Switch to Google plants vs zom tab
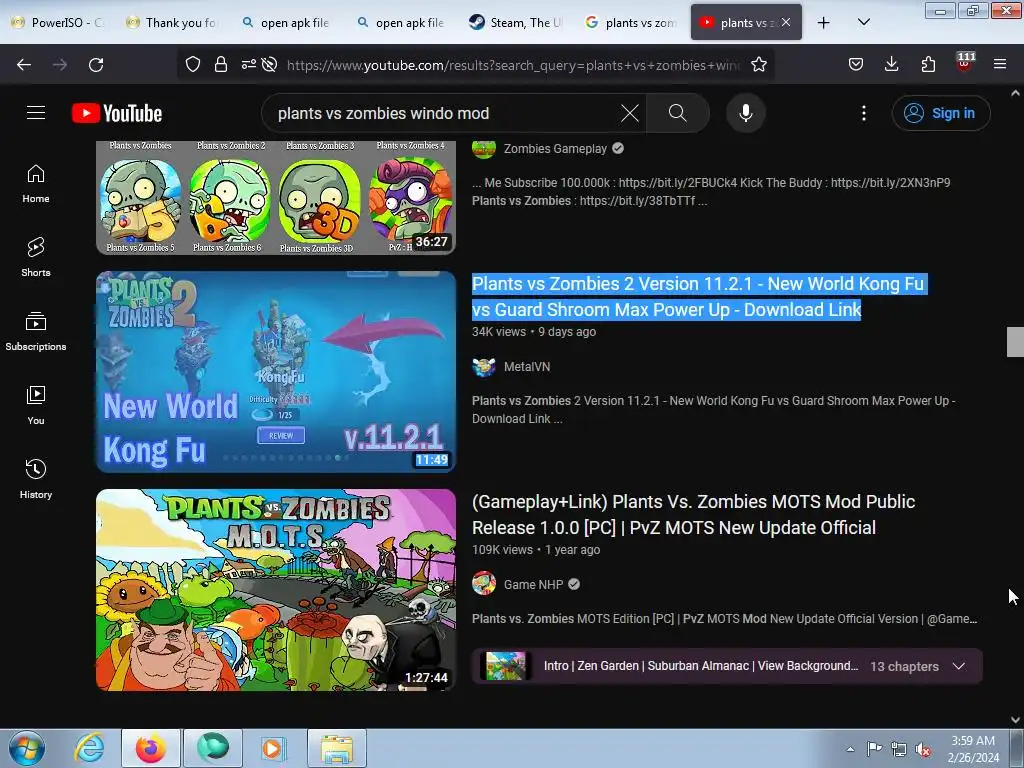Image resolution: width=1024 pixels, height=768 pixels. (631, 23)
